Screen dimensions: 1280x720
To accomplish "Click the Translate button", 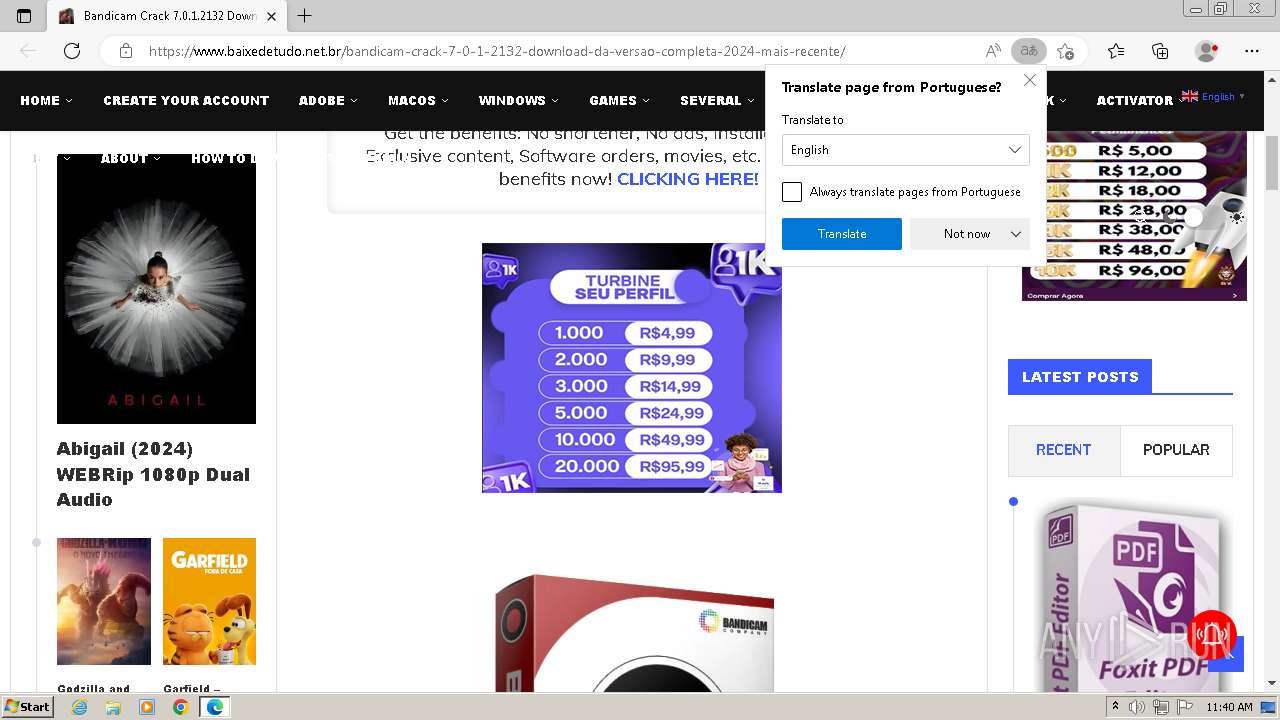I will click(842, 234).
